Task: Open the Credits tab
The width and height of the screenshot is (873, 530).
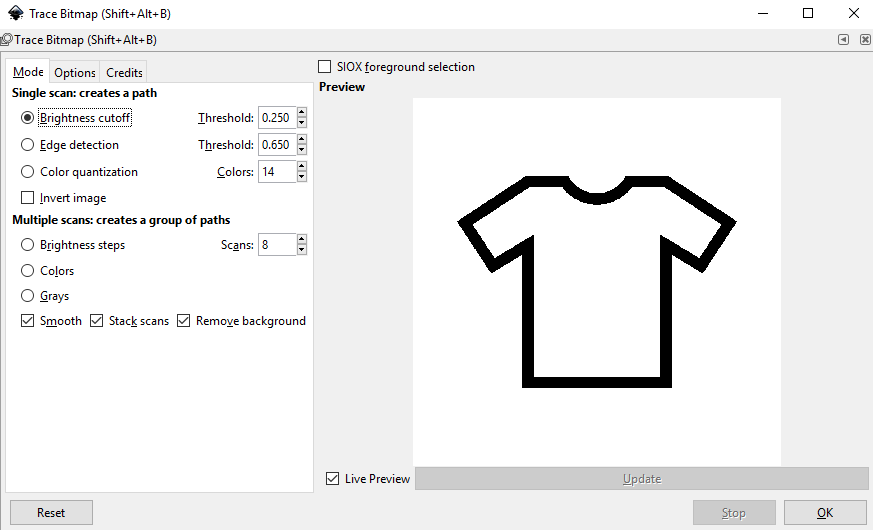Action: (124, 72)
